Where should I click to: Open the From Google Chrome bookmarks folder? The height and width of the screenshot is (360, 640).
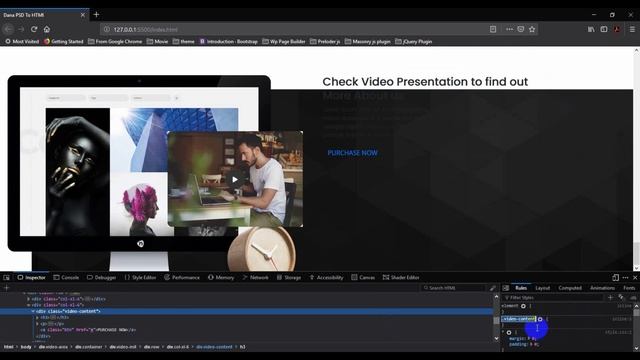115,42
